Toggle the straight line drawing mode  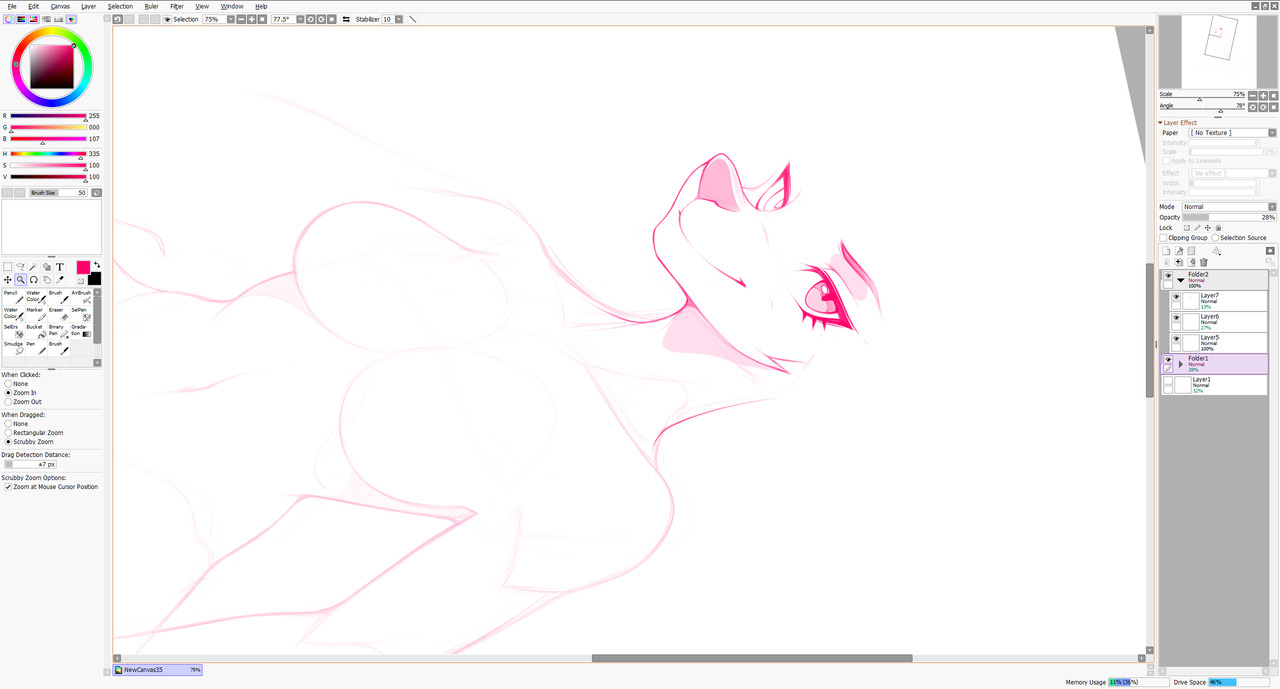[x=412, y=19]
